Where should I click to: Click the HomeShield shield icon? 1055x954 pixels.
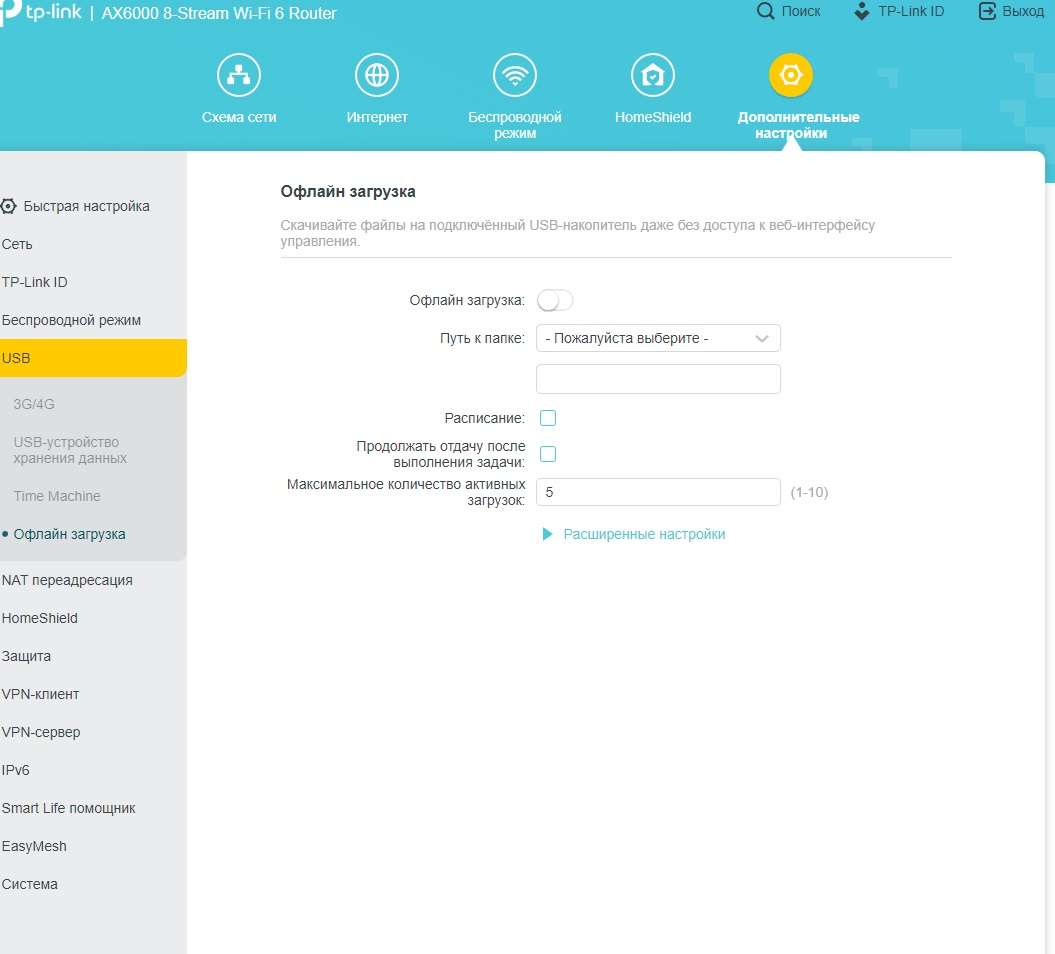coord(653,76)
